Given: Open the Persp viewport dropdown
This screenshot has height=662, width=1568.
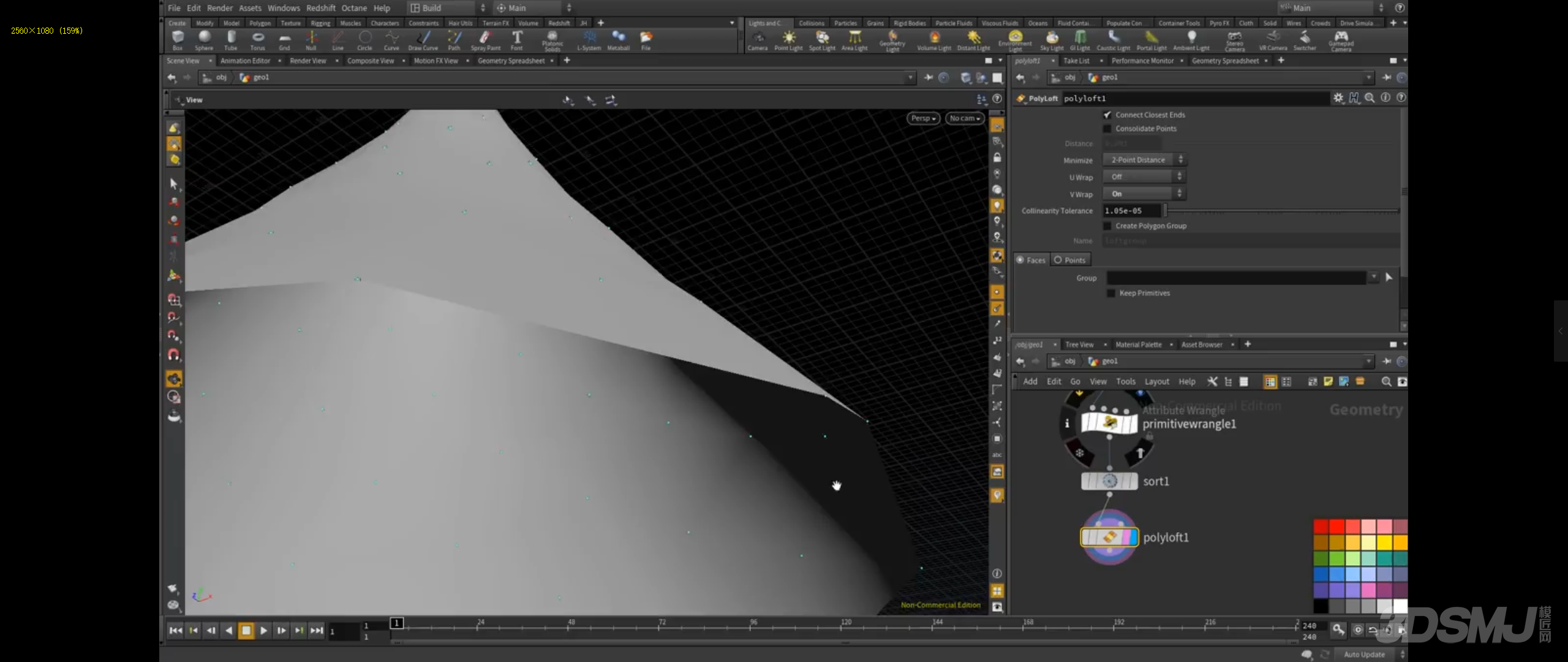Looking at the screenshot, I should 924,118.
